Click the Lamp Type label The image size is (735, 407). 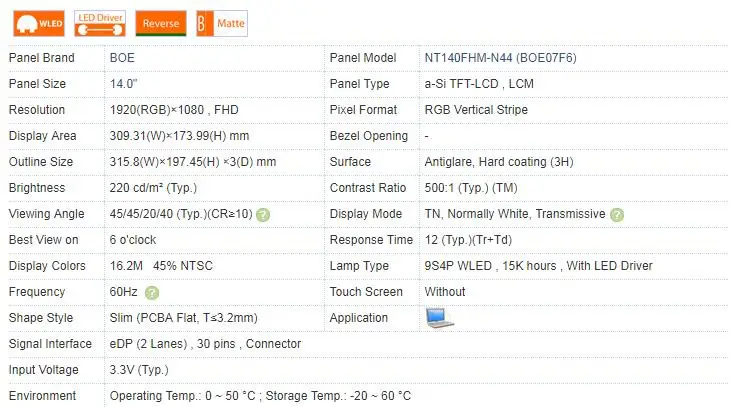359,266
